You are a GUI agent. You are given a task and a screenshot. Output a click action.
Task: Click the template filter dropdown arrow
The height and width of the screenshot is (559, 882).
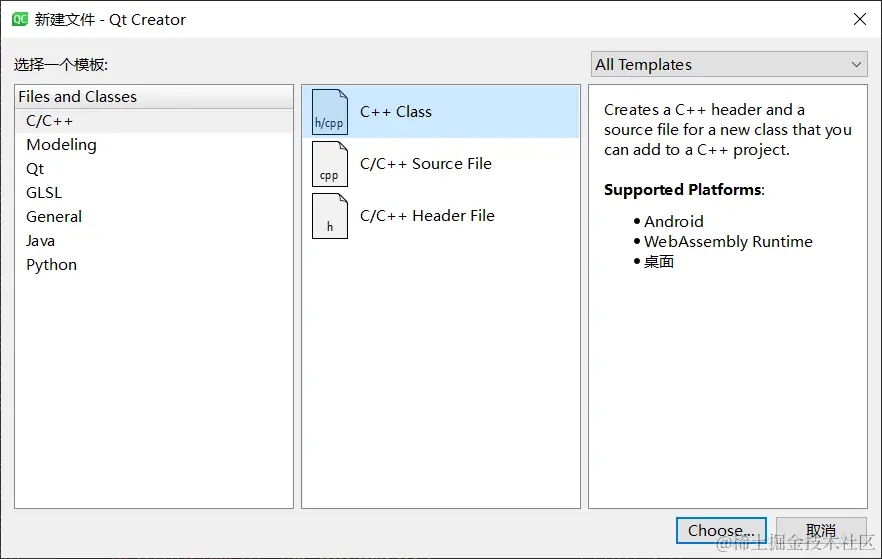(x=856, y=65)
